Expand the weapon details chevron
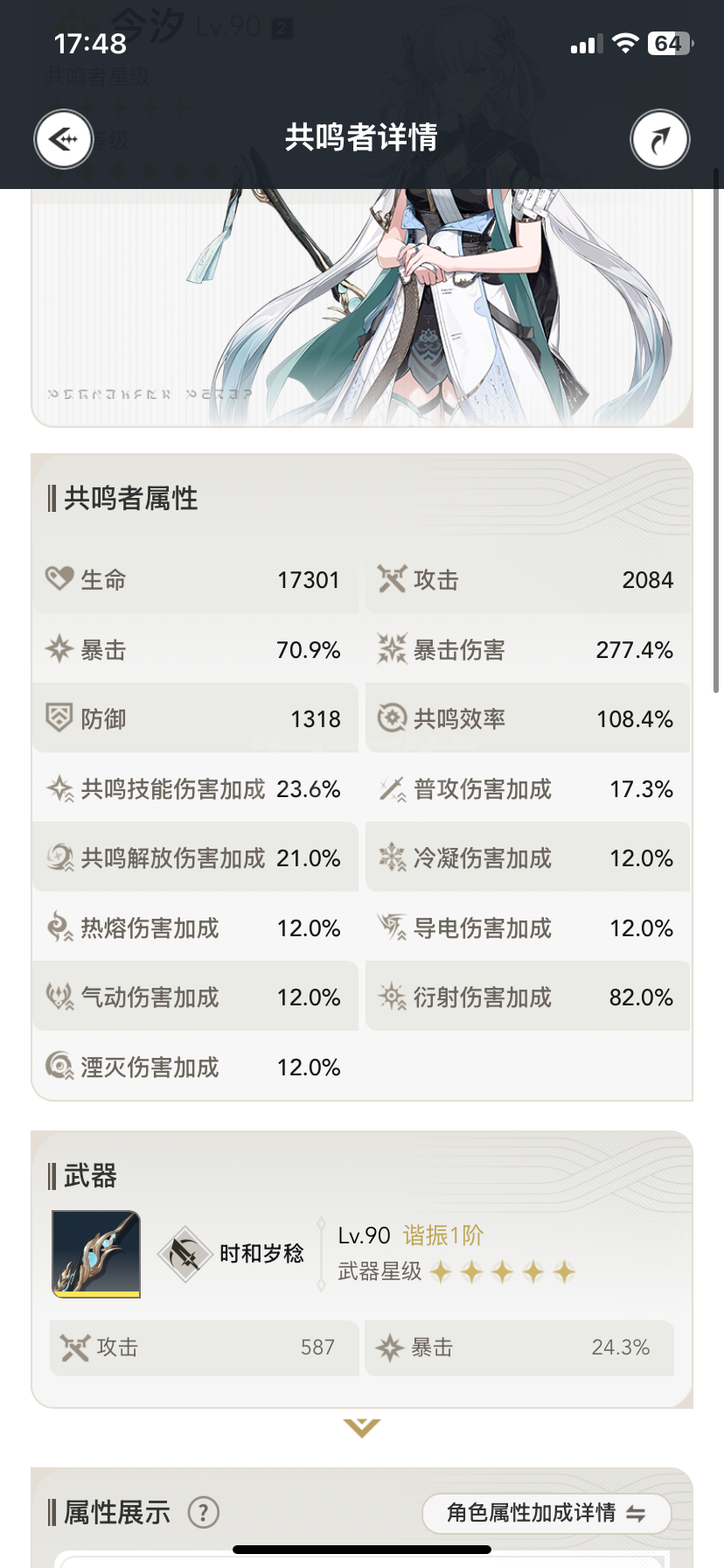This screenshot has height=1568, width=724. 362,1428
